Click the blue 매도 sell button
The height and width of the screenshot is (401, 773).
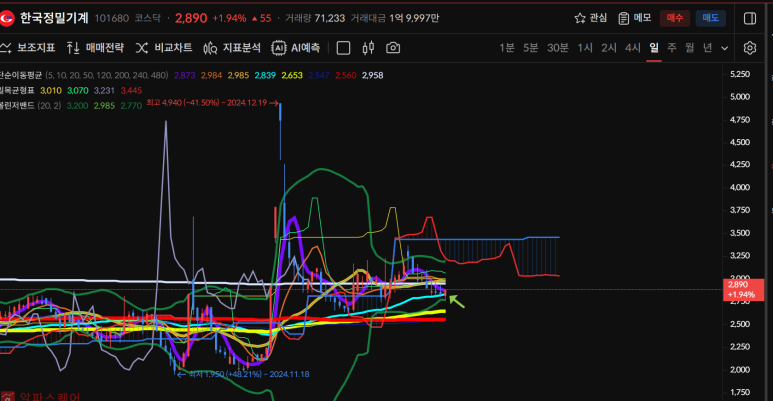710,18
